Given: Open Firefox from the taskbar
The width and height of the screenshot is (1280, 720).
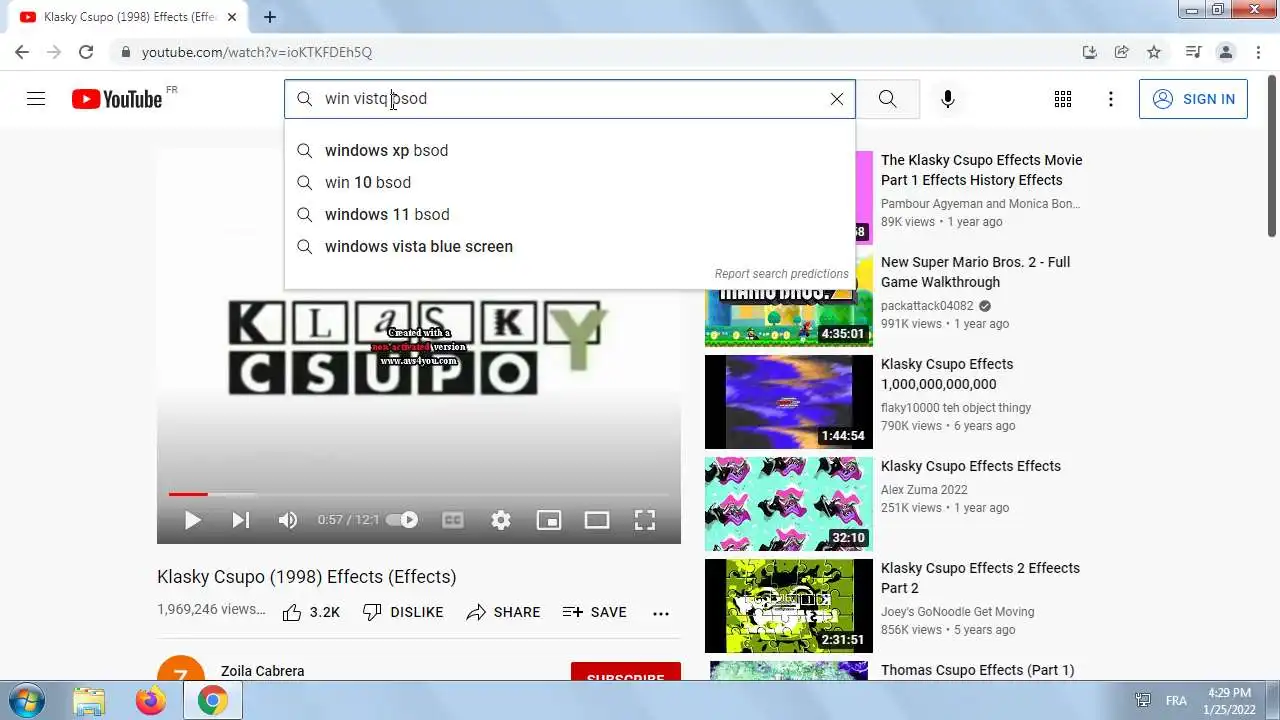Looking at the screenshot, I should pyautogui.click(x=151, y=700).
